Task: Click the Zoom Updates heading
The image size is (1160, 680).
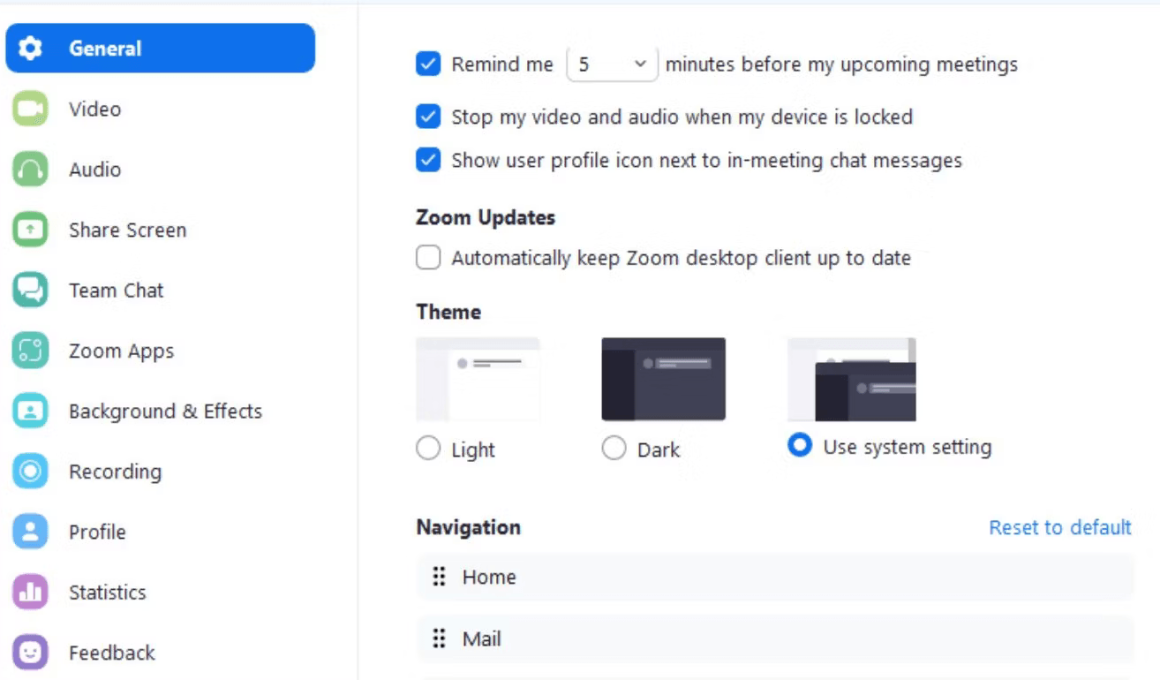Action: click(x=485, y=218)
